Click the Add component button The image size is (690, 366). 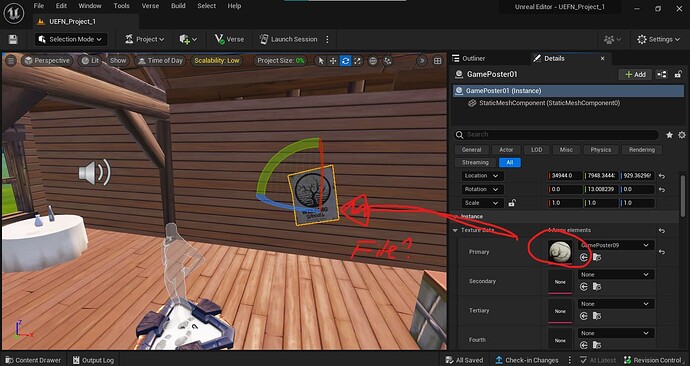(635, 74)
